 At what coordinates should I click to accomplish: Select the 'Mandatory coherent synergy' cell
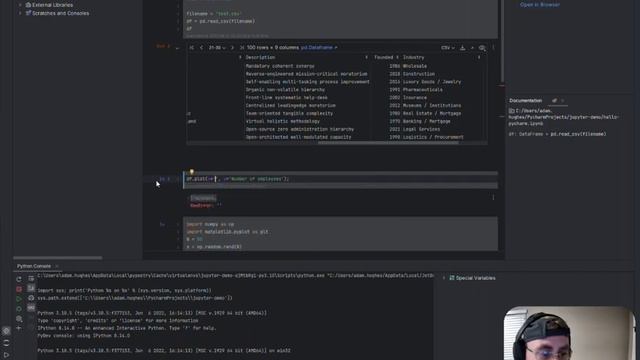tap(280, 66)
